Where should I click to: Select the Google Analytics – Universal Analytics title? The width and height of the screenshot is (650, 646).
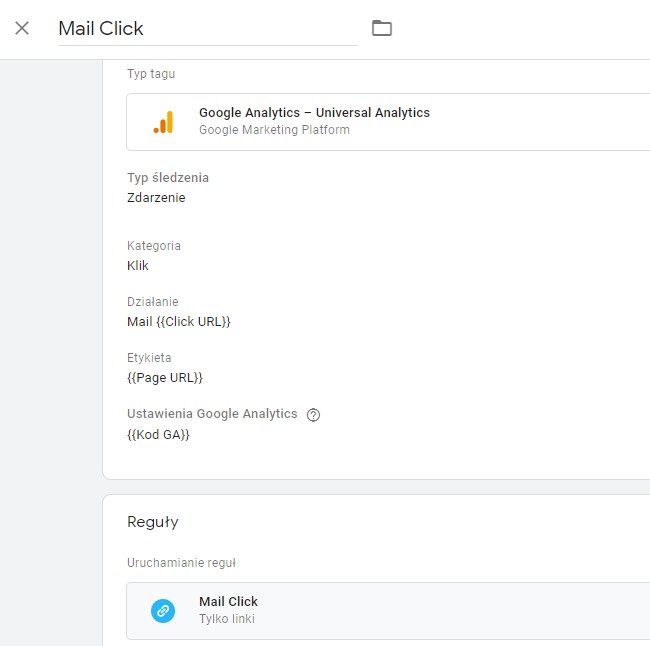tap(314, 113)
